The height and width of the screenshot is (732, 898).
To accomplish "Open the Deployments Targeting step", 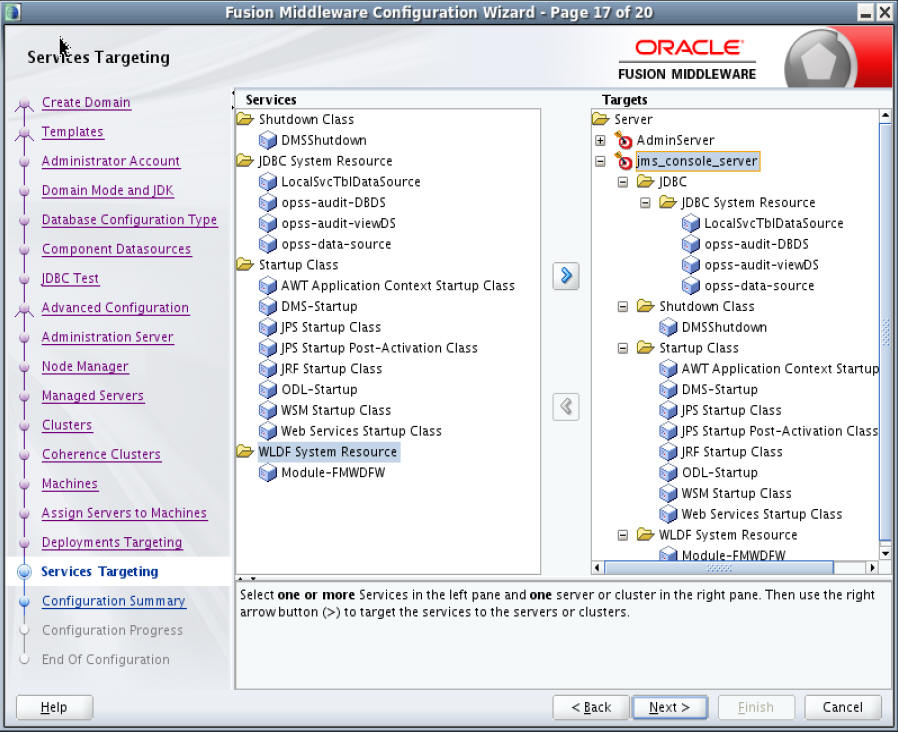I will (112, 542).
